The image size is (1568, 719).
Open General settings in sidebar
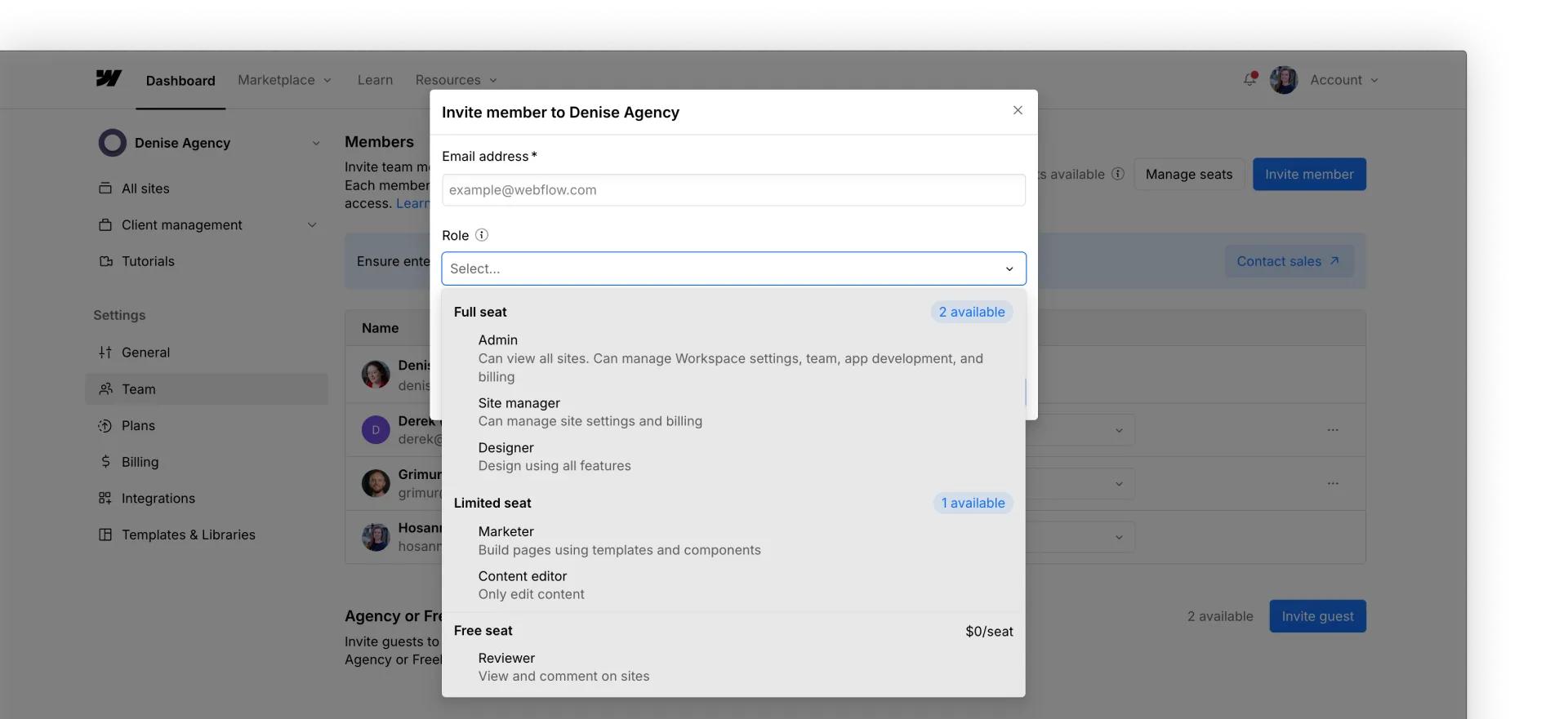tap(207, 353)
